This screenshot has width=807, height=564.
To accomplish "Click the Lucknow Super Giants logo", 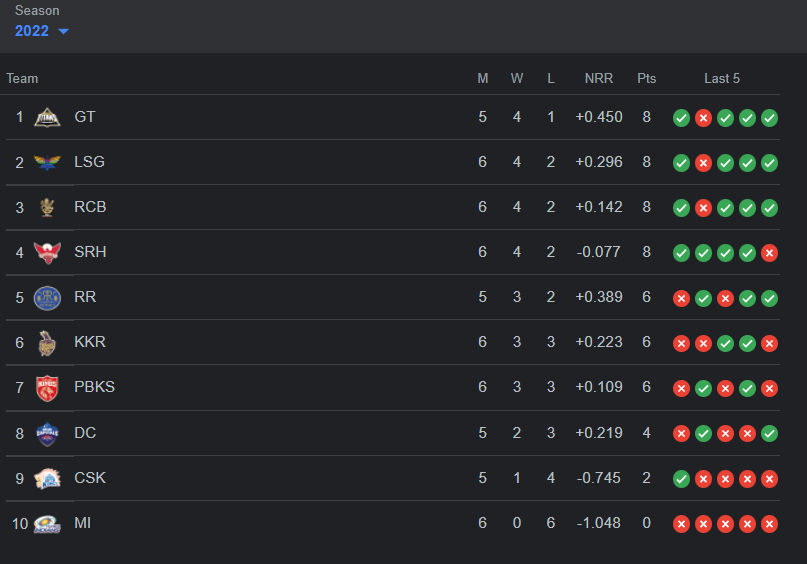I will point(47,162).
